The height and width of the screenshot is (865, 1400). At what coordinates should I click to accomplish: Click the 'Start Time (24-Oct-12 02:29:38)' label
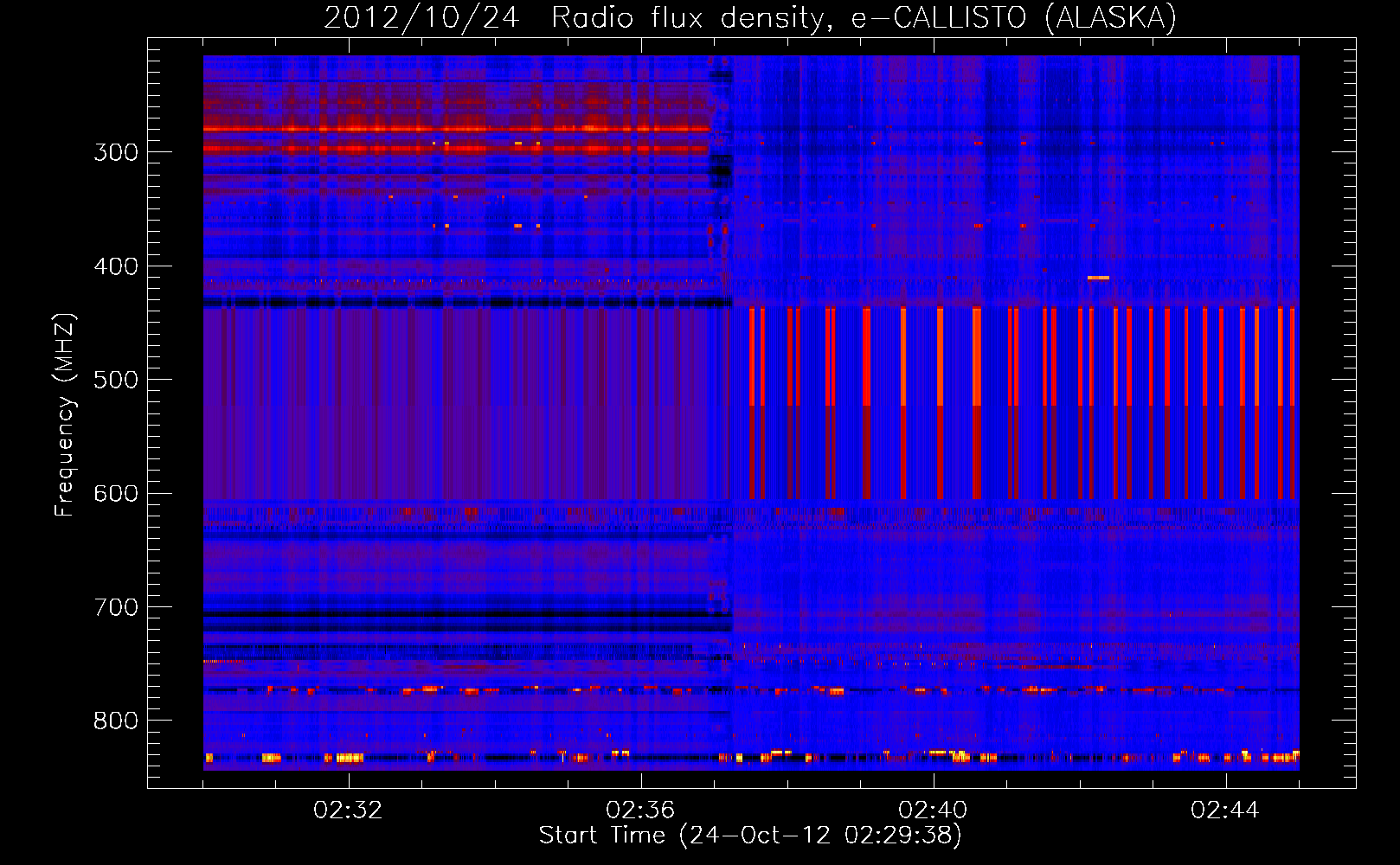[750, 836]
